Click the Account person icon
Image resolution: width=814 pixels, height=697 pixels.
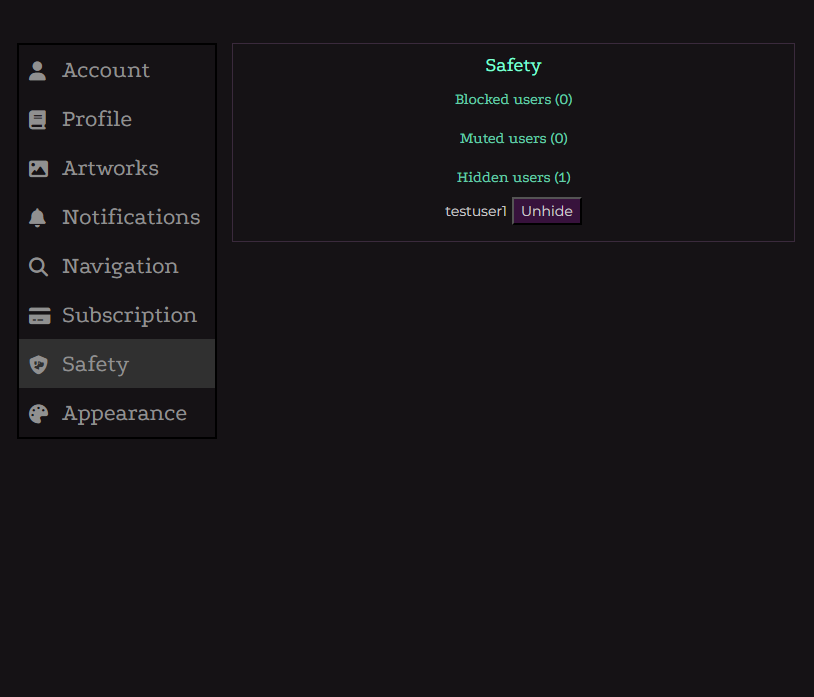click(38, 70)
